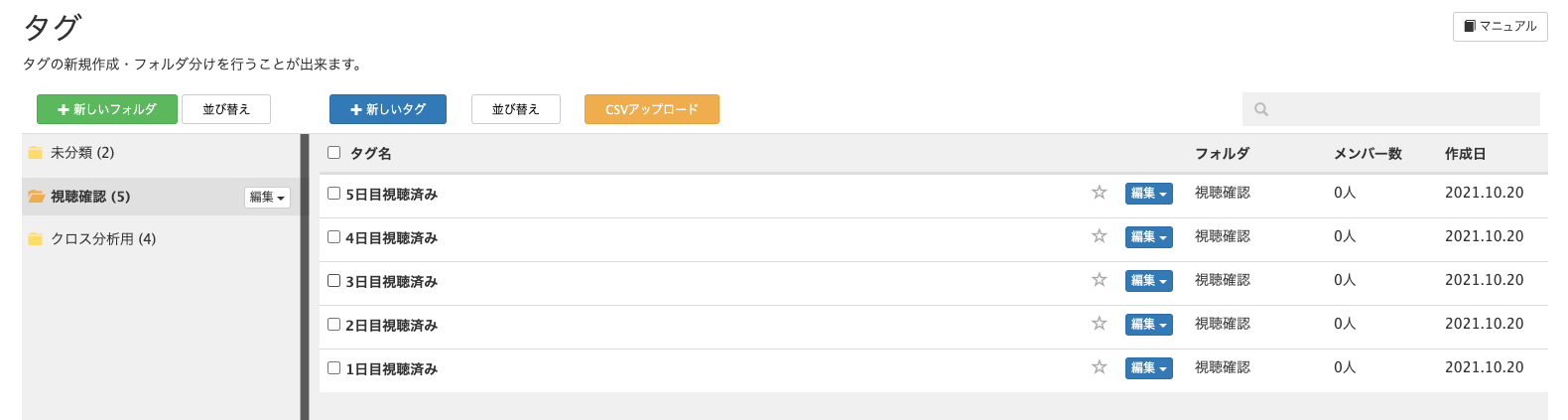Viewport: 1568px width, 420px height.
Task: Click the 作成日 column header
Action: pyautogui.click(x=1465, y=154)
